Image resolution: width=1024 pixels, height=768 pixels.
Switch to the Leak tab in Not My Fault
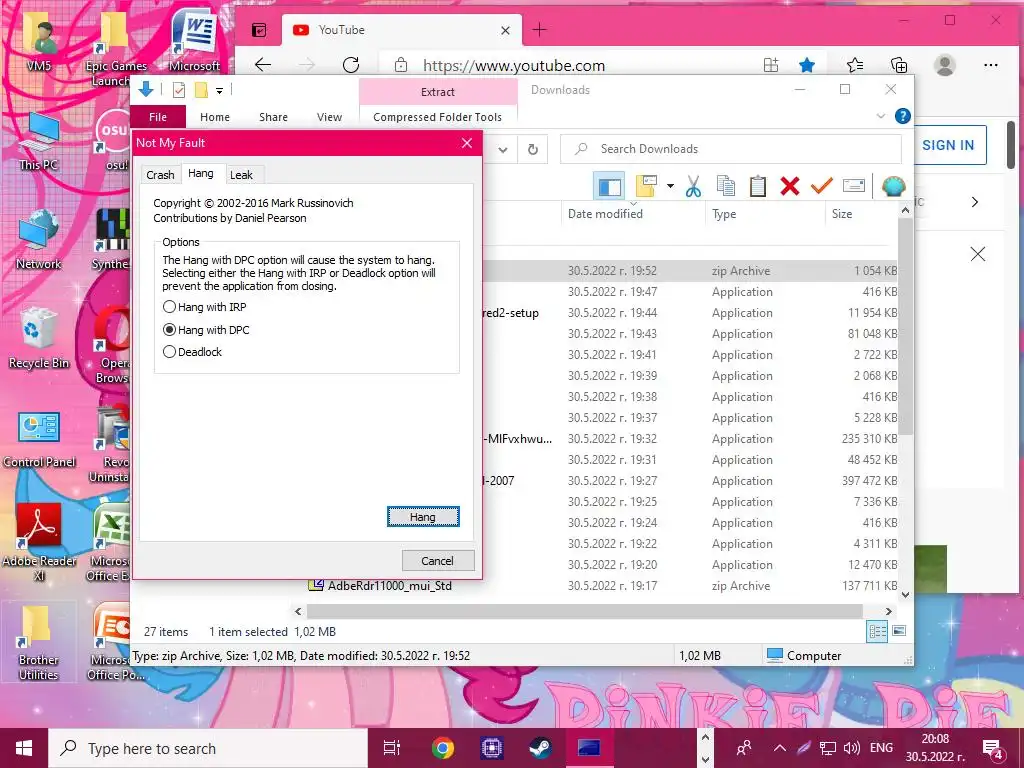[x=241, y=174]
